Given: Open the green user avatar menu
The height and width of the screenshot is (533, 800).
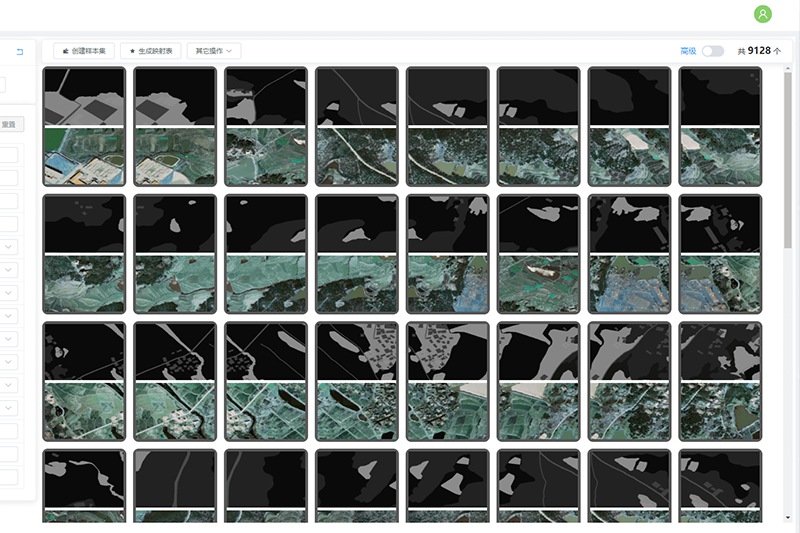Looking at the screenshot, I should (763, 14).
